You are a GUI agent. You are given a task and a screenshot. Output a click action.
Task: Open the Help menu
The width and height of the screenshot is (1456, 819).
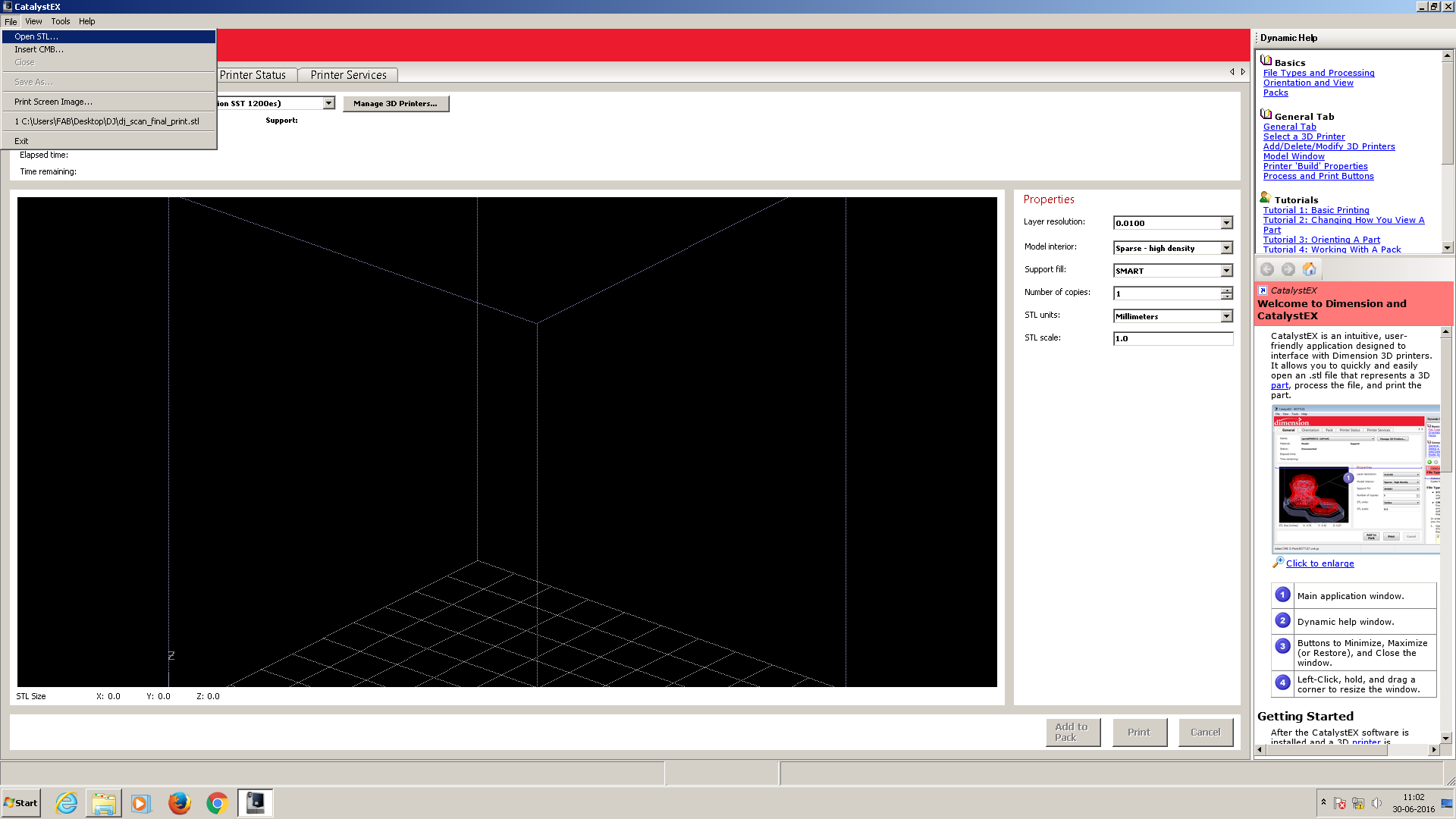[x=87, y=21]
